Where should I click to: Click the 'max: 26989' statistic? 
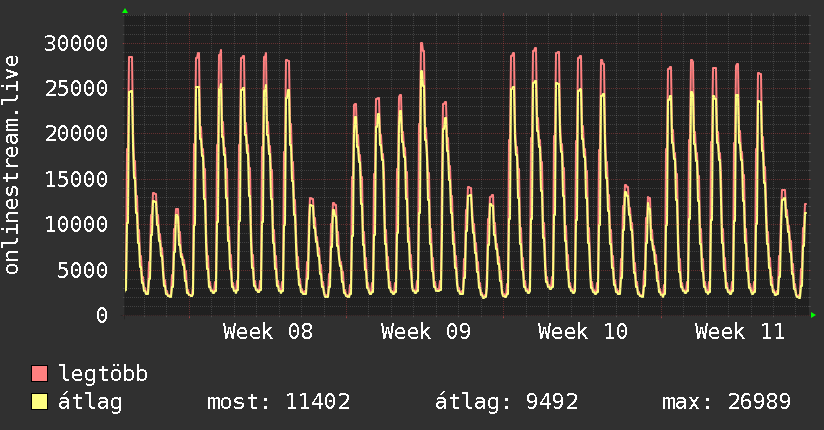[726, 402]
